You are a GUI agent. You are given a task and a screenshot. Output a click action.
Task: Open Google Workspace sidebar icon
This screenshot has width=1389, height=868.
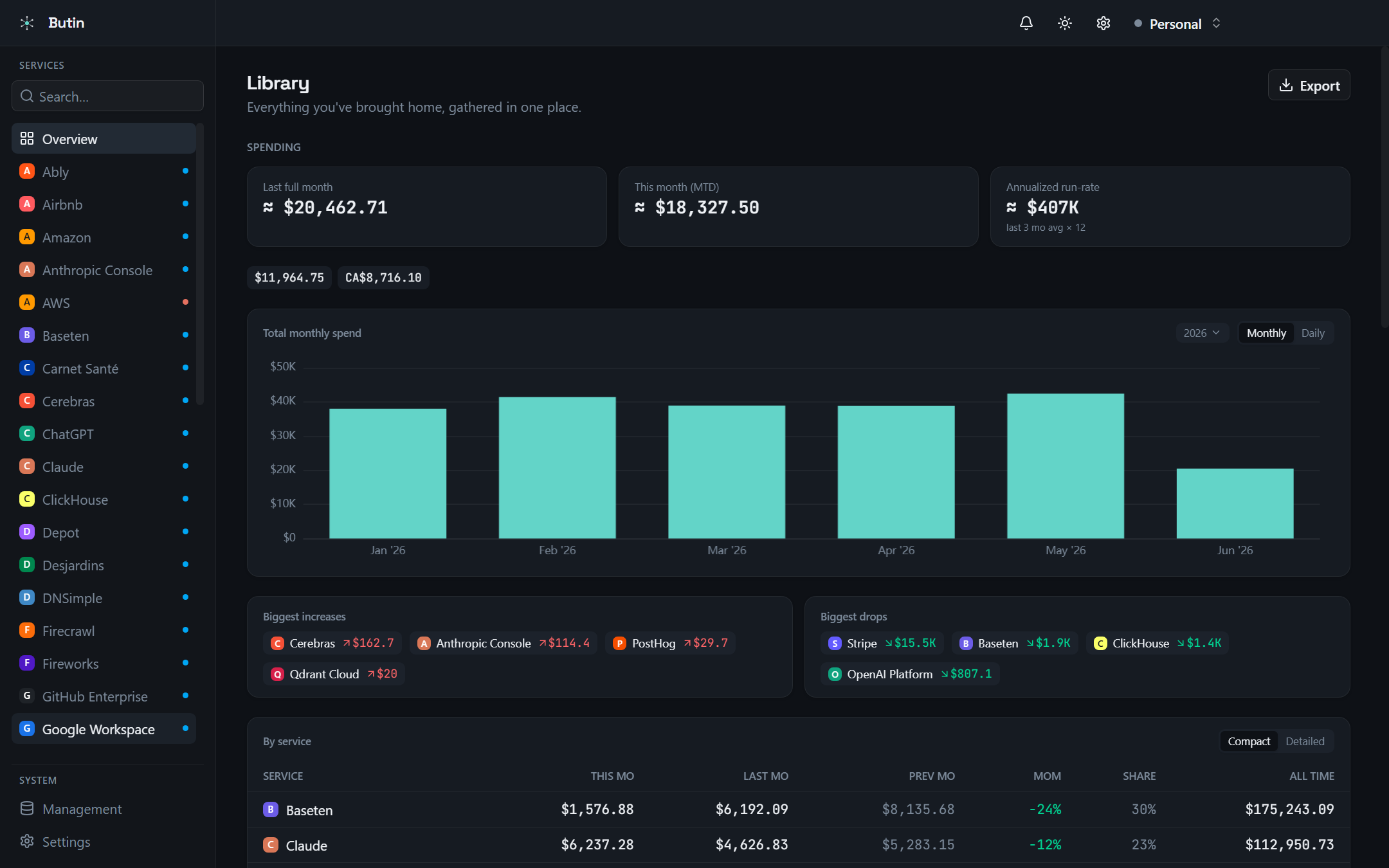(x=27, y=728)
